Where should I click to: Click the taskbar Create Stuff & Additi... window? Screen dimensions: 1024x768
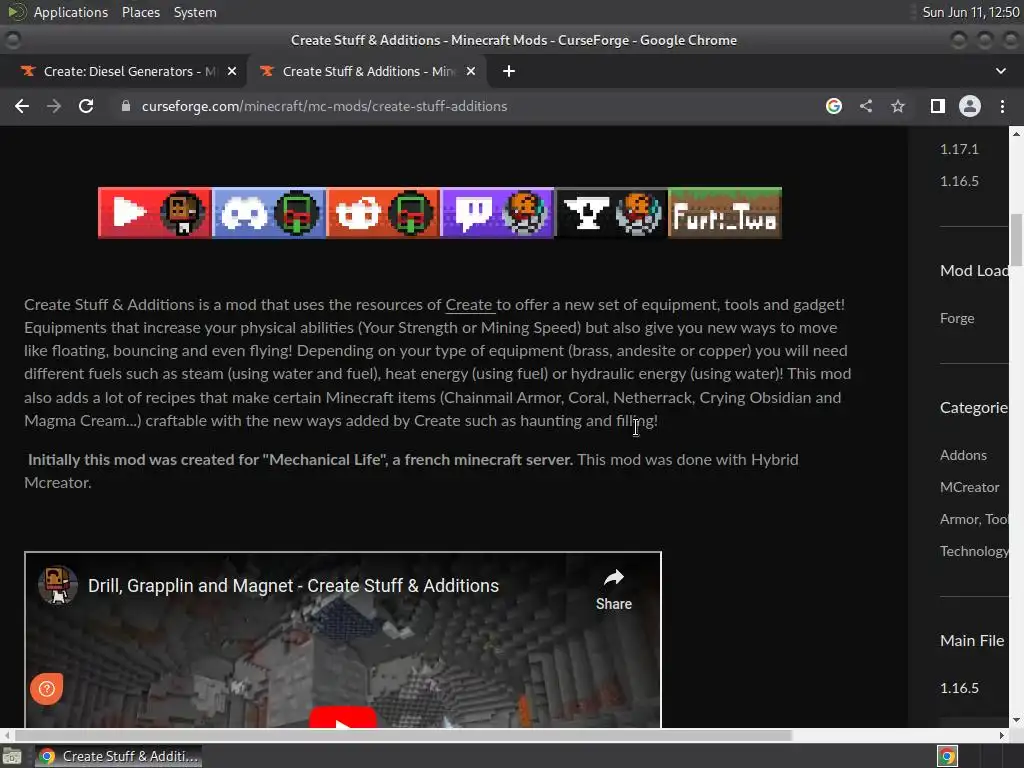[x=118, y=756]
